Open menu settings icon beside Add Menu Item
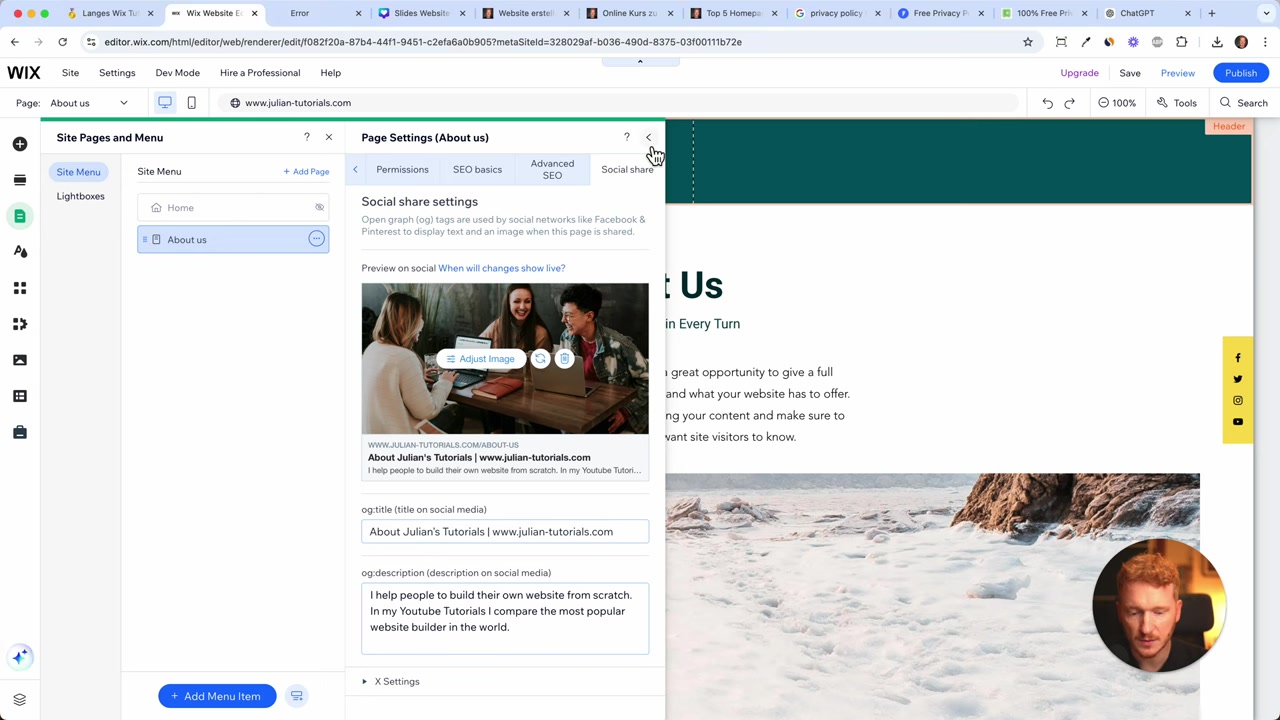1280x720 pixels. [297, 696]
